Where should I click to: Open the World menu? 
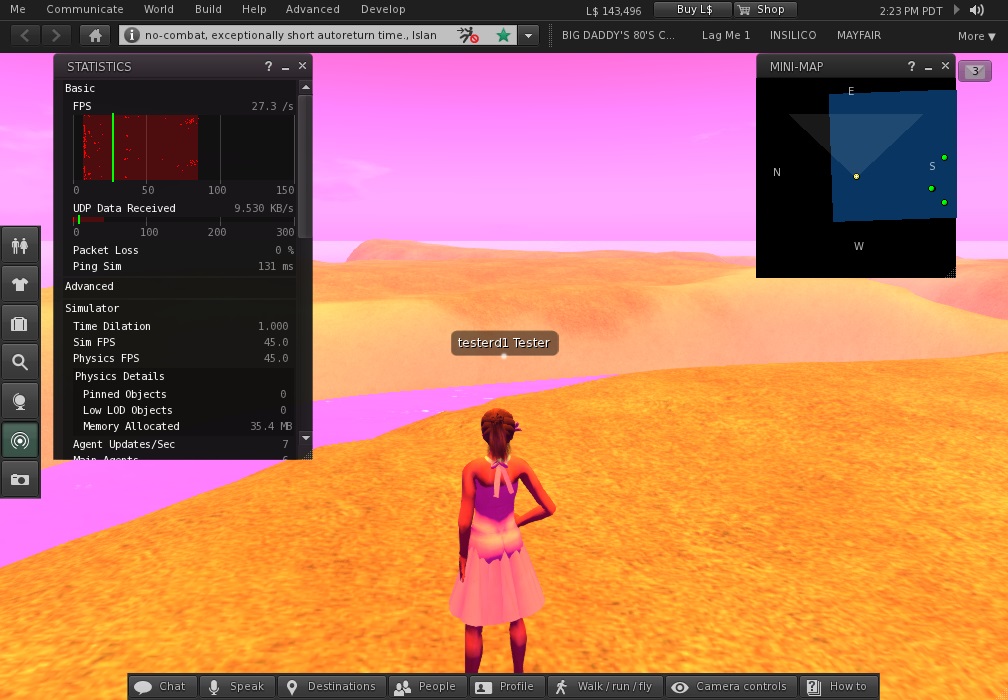coord(159,9)
